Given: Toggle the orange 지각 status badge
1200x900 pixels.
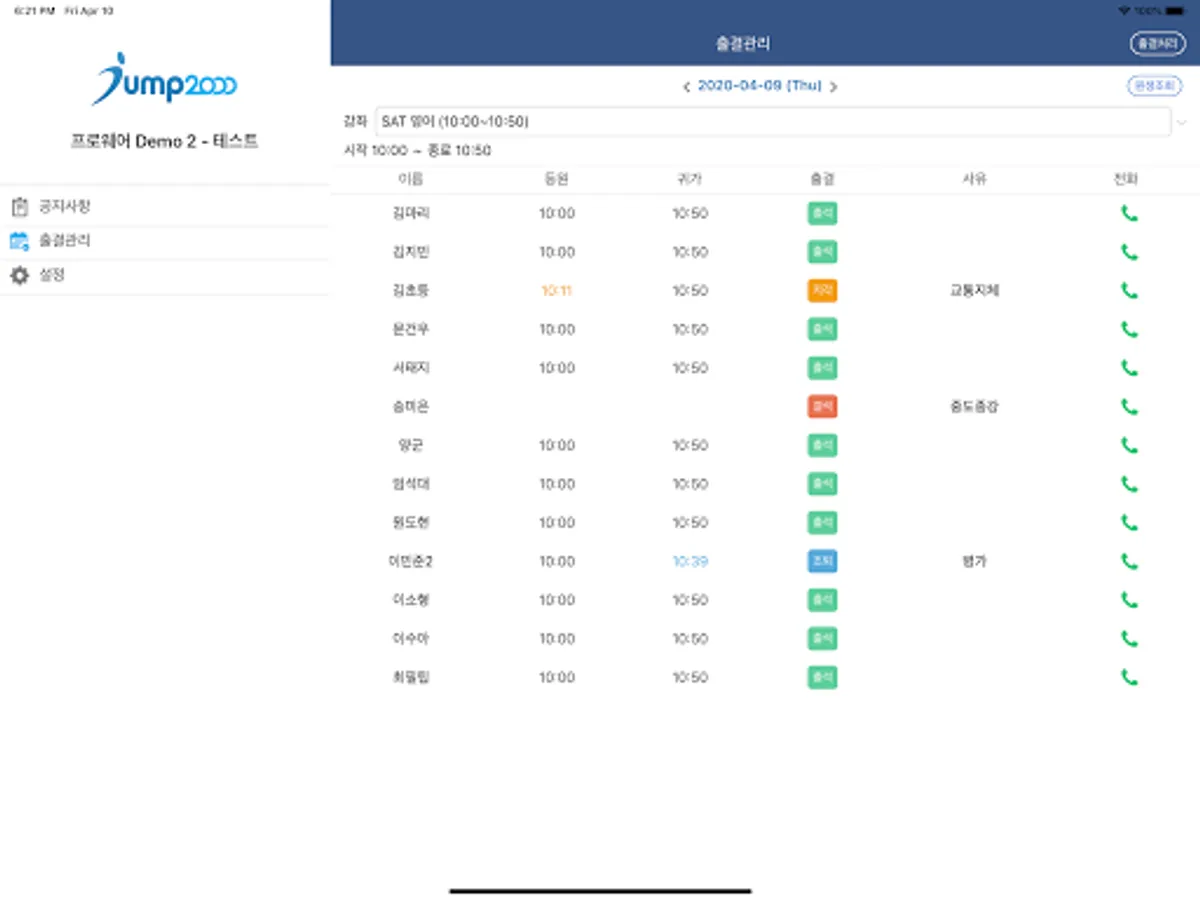Looking at the screenshot, I should 822,291.
